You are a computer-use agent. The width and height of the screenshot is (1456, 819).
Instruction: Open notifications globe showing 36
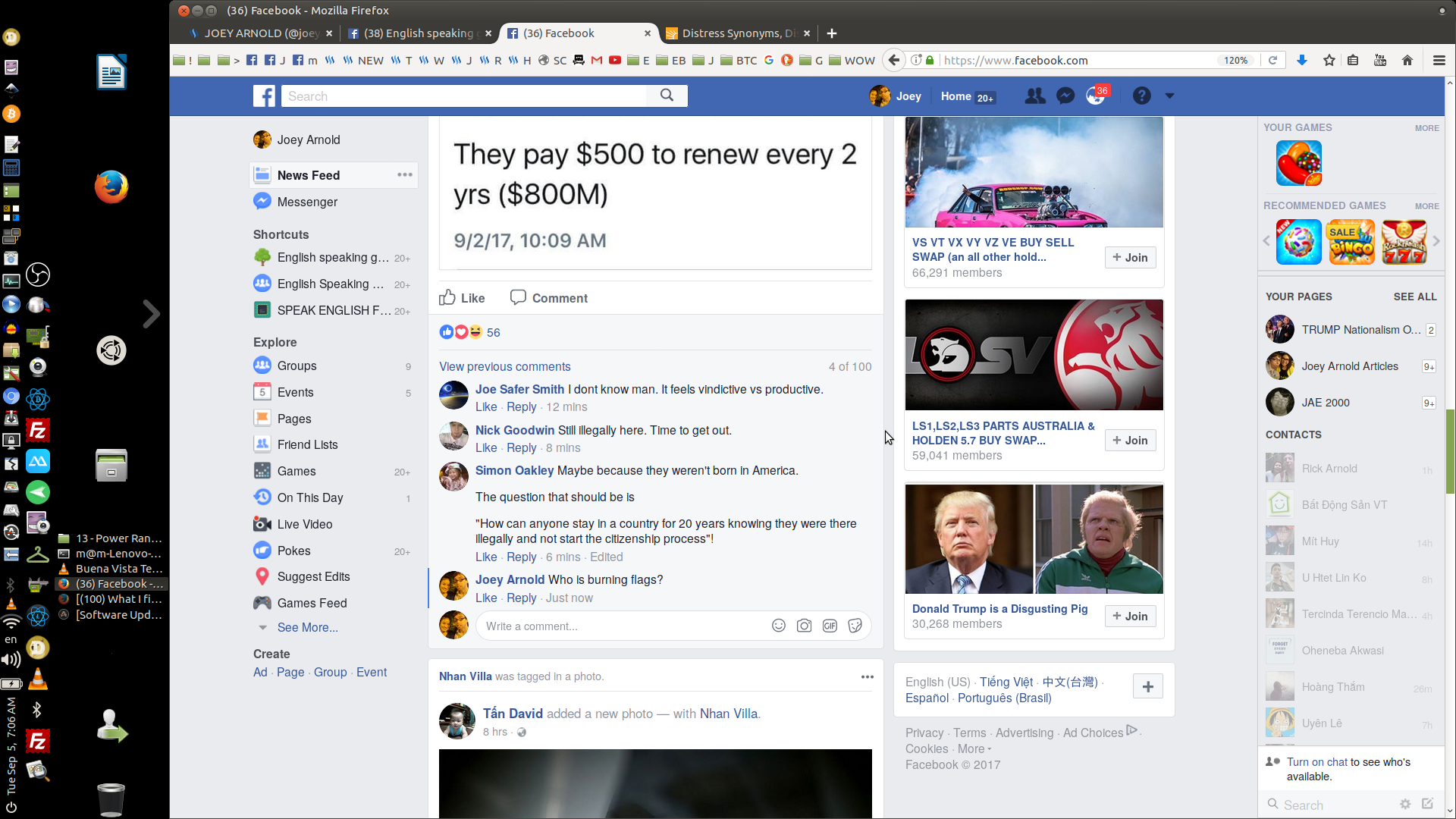tap(1096, 96)
